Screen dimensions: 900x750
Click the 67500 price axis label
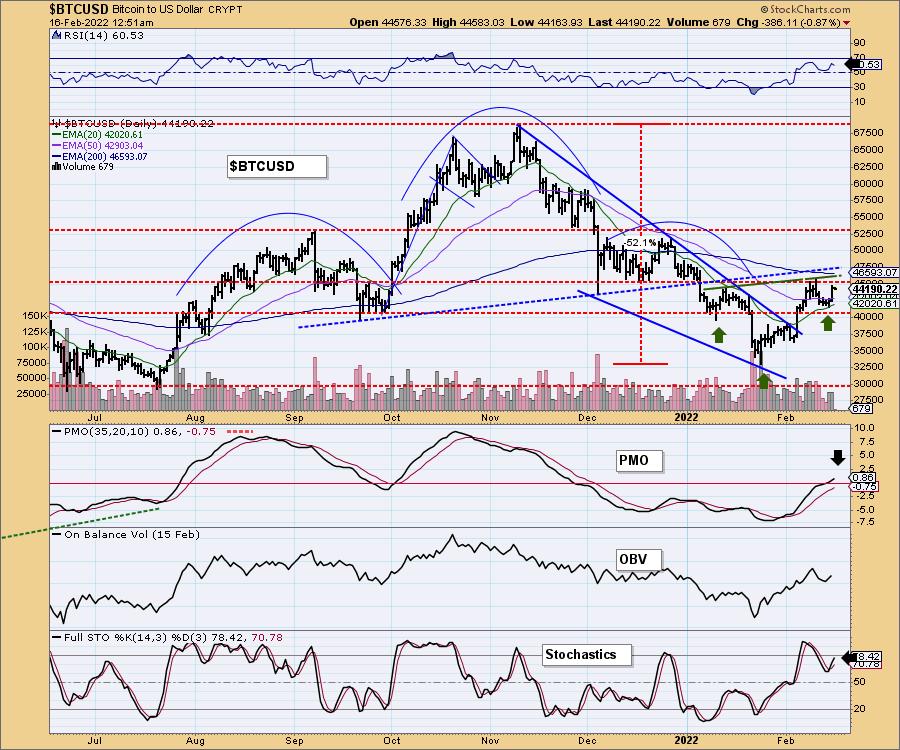click(x=868, y=133)
